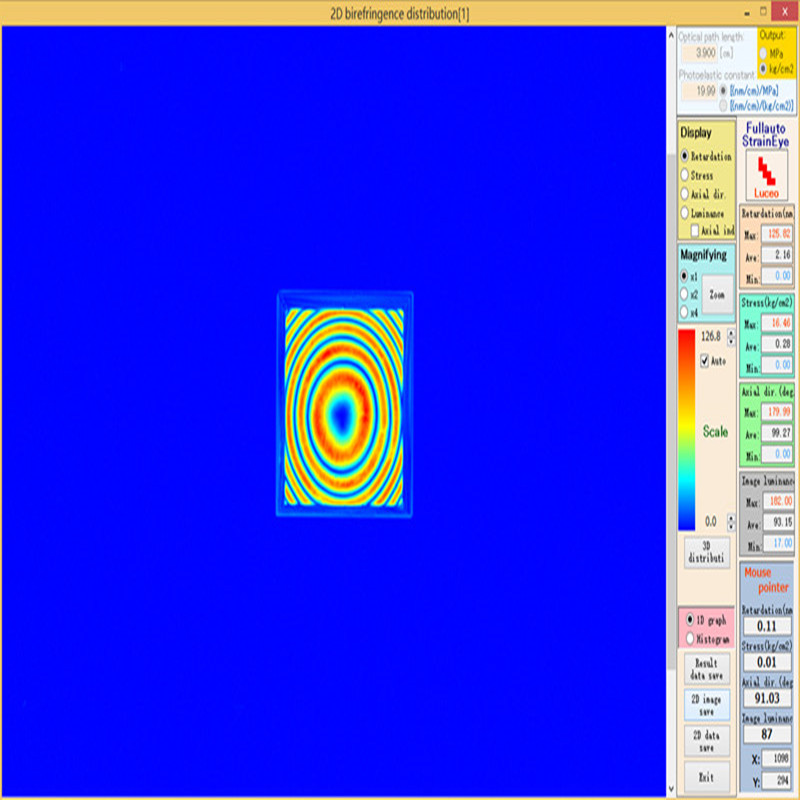Select Axial dir. display mode

(685, 194)
